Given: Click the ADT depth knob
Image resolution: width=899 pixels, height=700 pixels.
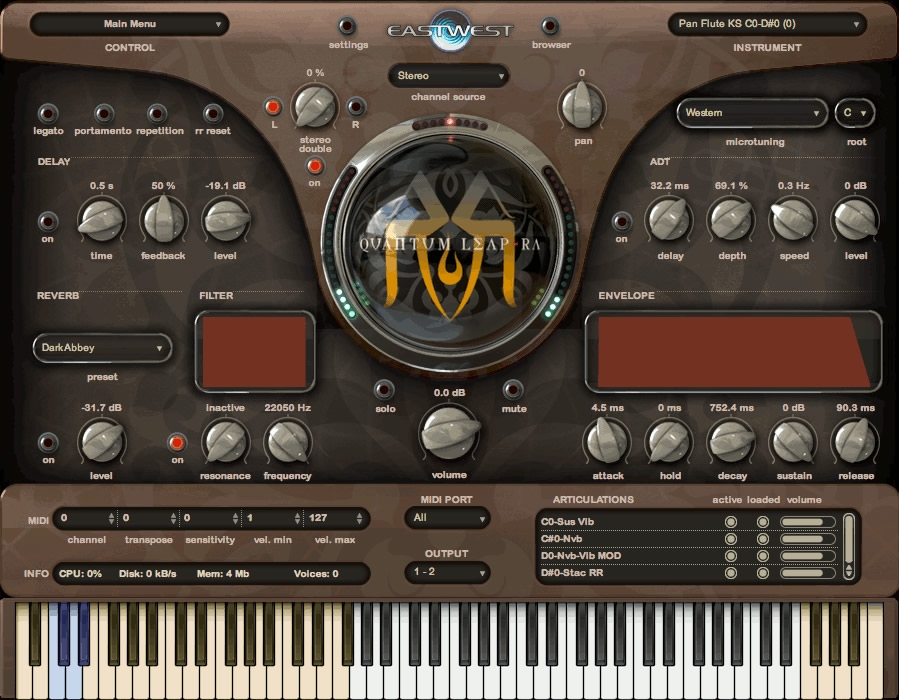Looking at the screenshot, I should coord(731,220).
